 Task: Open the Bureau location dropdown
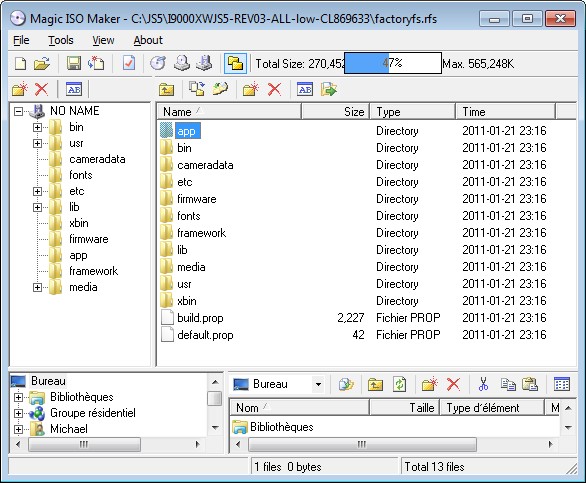point(318,384)
